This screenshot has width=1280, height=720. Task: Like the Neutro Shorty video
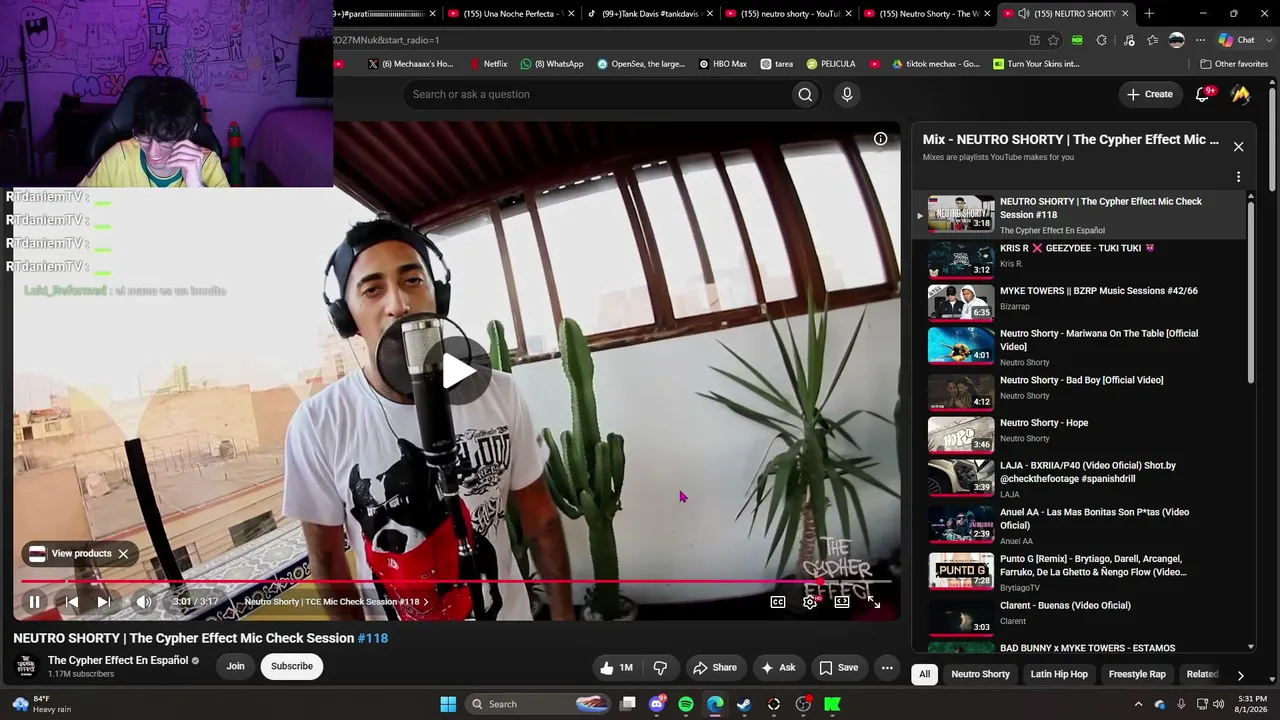(616, 668)
